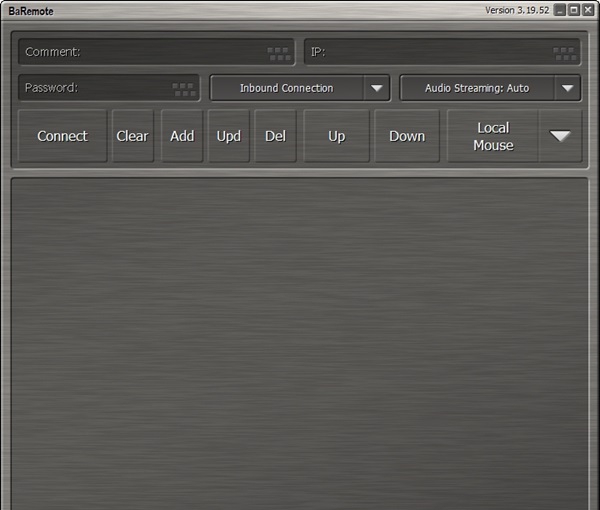Delete entry with the Del button

tap(276, 136)
